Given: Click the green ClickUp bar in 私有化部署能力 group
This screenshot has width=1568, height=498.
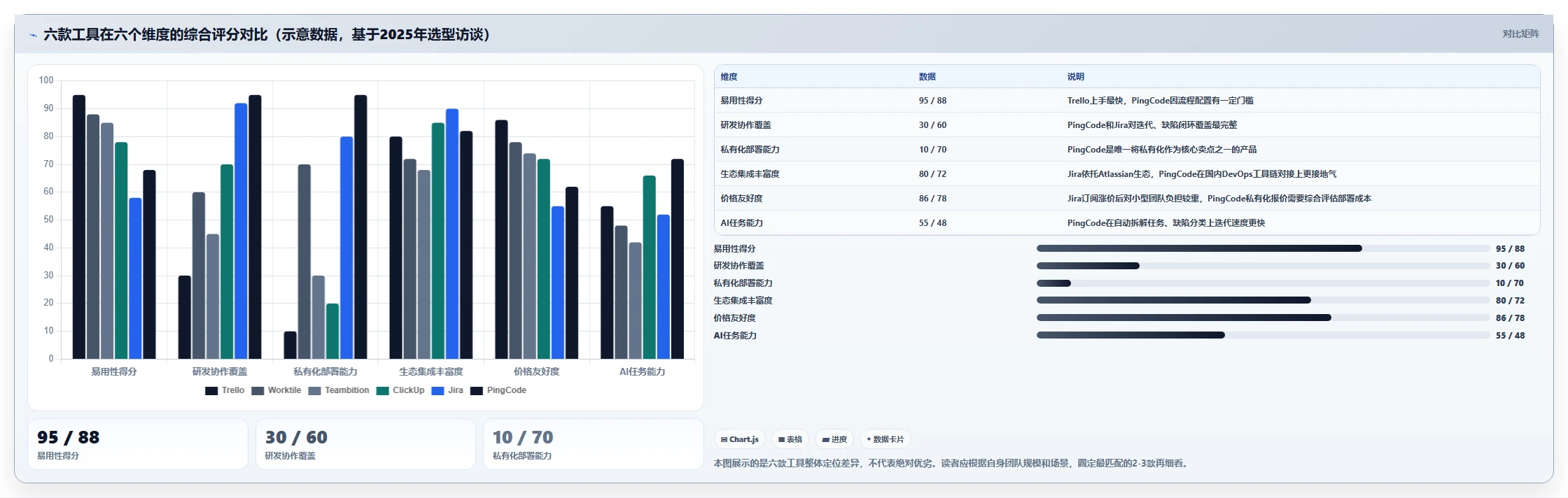Looking at the screenshot, I should click(332, 331).
